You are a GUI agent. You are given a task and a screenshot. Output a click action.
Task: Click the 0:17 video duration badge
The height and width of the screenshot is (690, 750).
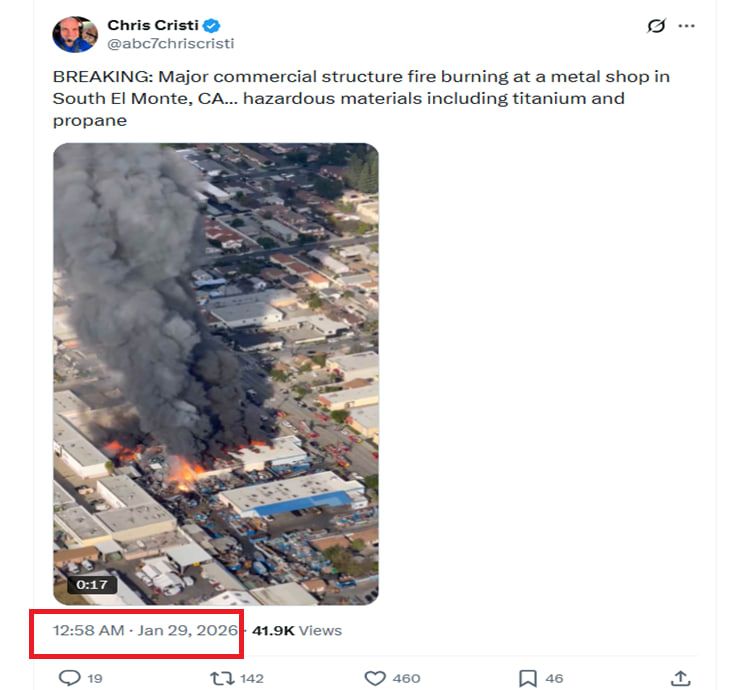click(x=91, y=585)
